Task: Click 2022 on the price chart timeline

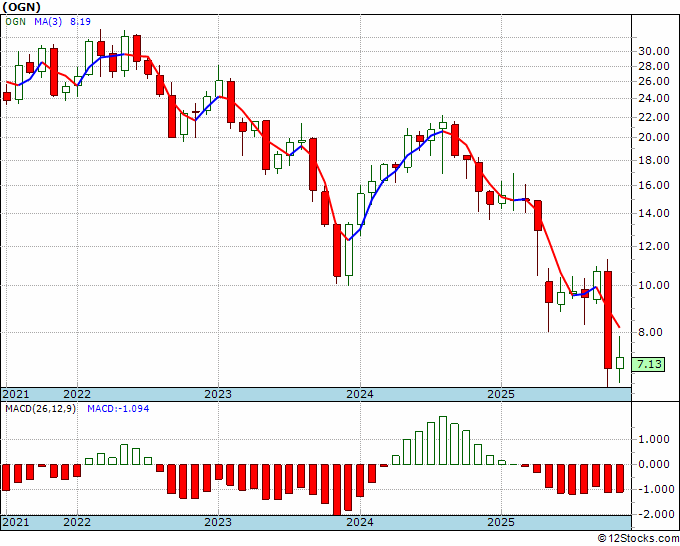Action: (x=77, y=394)
